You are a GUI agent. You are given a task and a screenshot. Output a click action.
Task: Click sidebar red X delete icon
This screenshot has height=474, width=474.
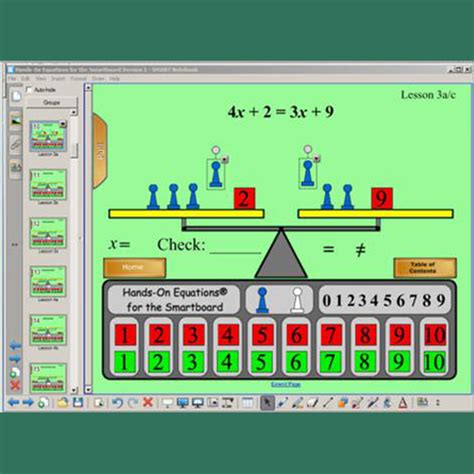coord(15,386)
